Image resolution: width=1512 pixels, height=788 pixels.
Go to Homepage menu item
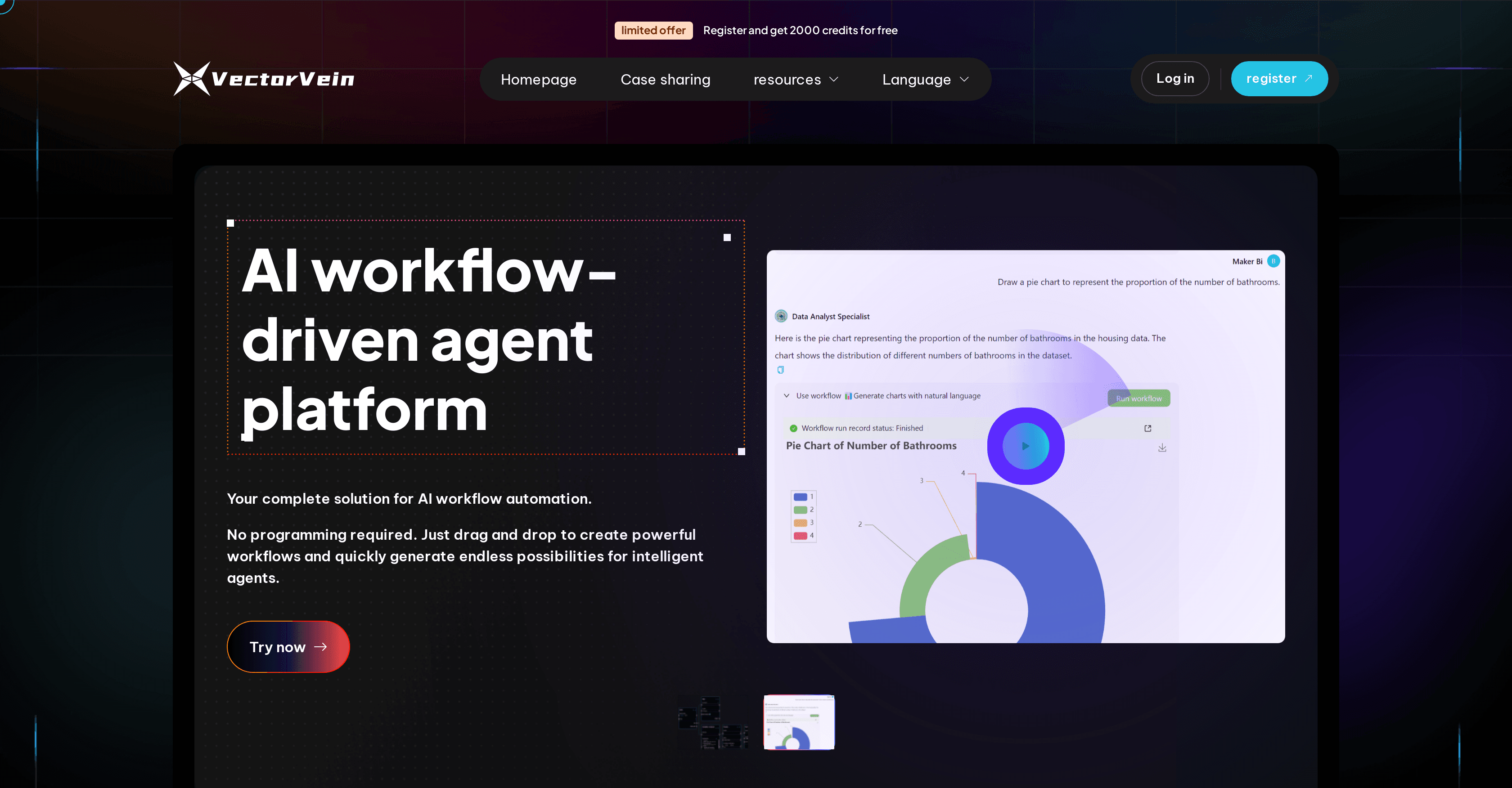pos(538,79)
